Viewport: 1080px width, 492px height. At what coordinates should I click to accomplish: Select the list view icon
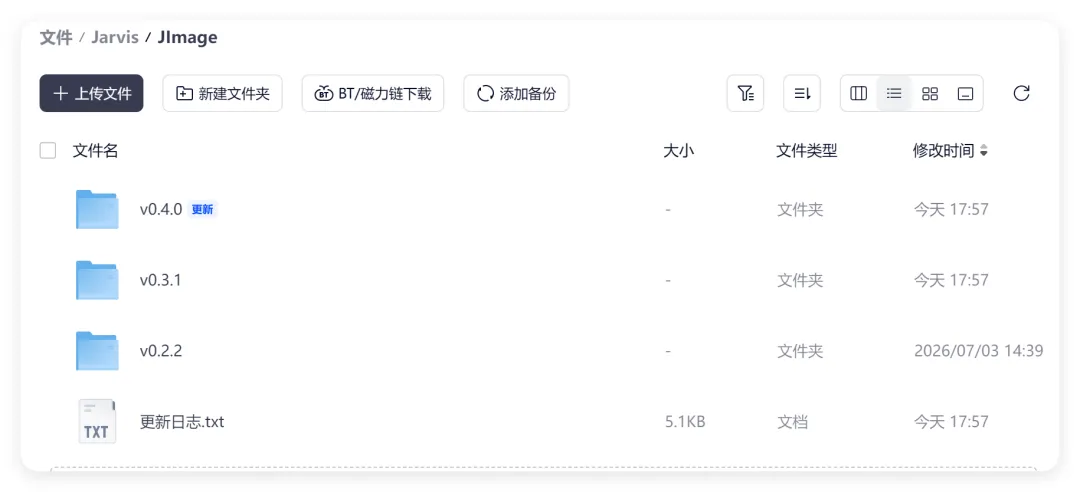[894, 94]
